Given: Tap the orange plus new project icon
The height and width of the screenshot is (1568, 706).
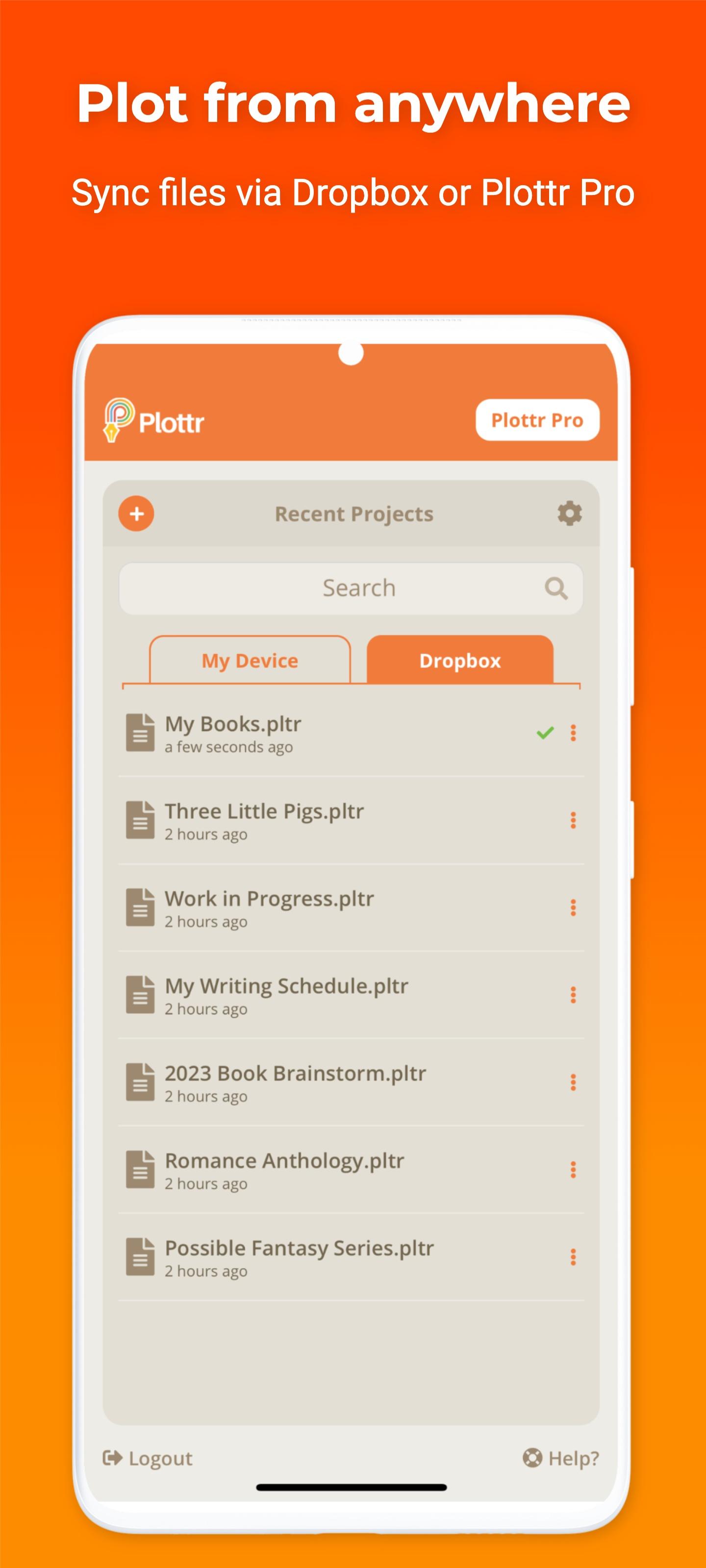Looking at the screenshot, I should pos(136,514).
